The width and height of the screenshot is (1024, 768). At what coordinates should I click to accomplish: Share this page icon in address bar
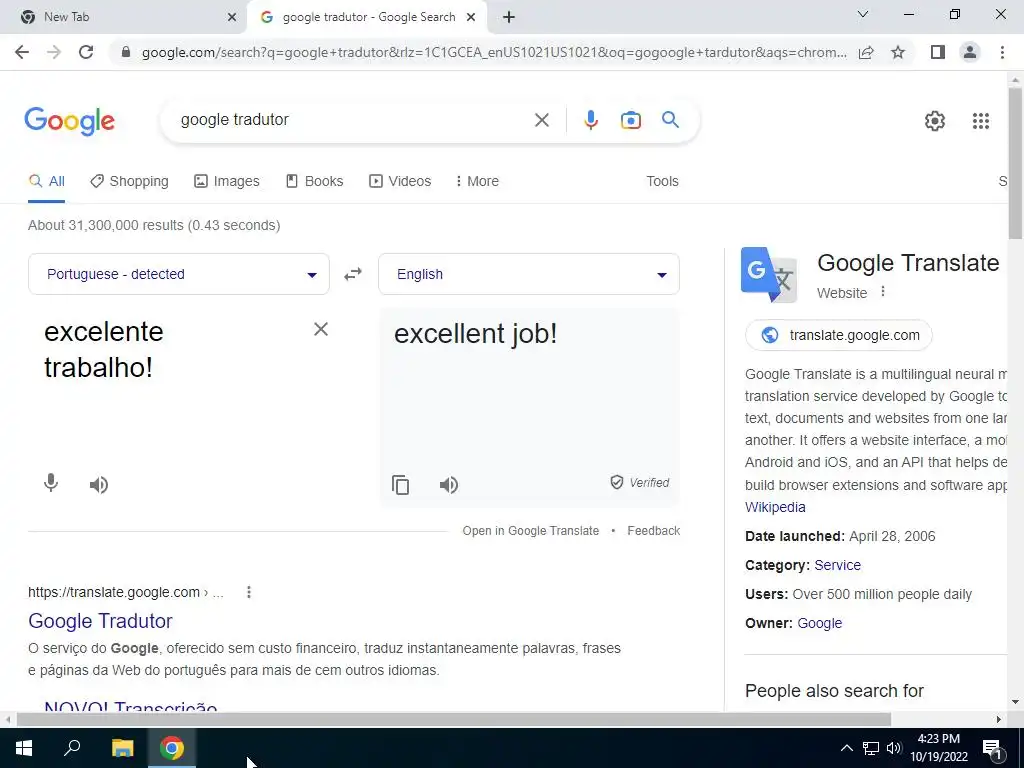pos(866,52)
